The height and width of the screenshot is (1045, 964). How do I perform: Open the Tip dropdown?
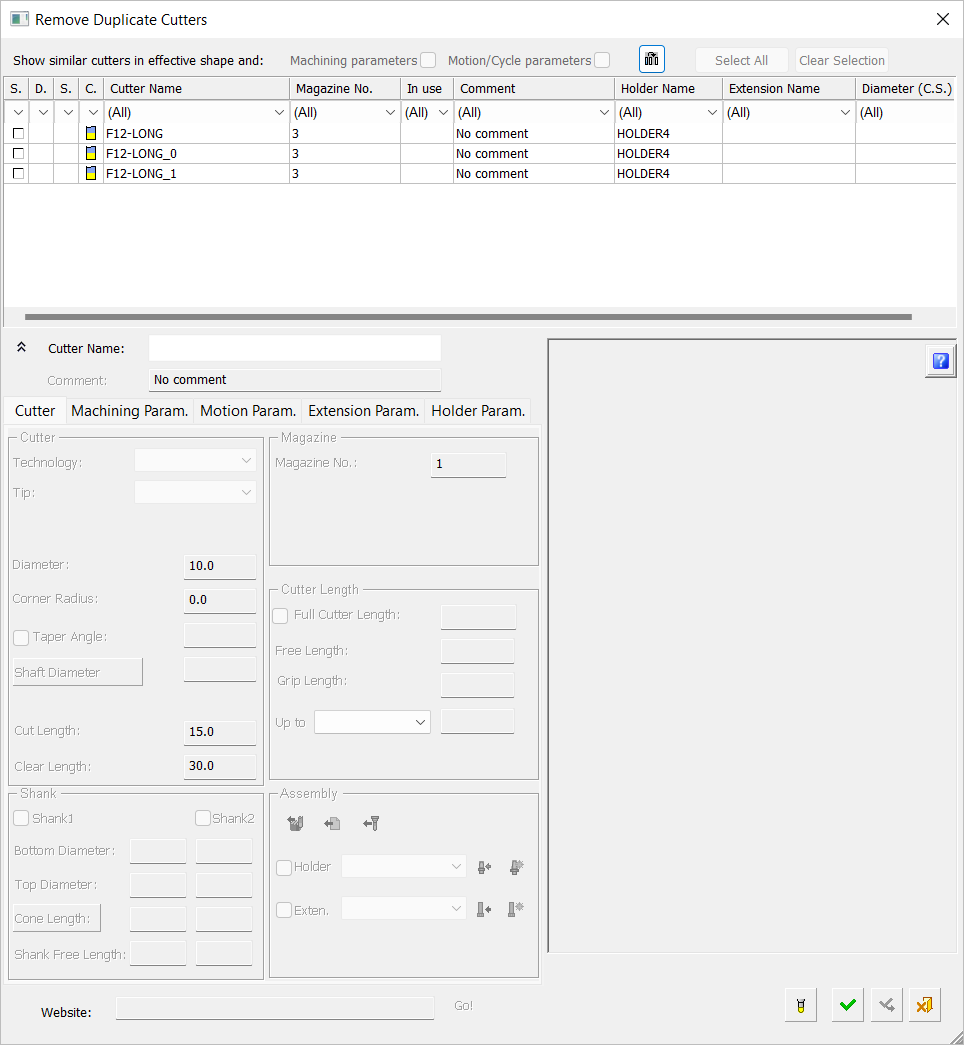[195, 493]
